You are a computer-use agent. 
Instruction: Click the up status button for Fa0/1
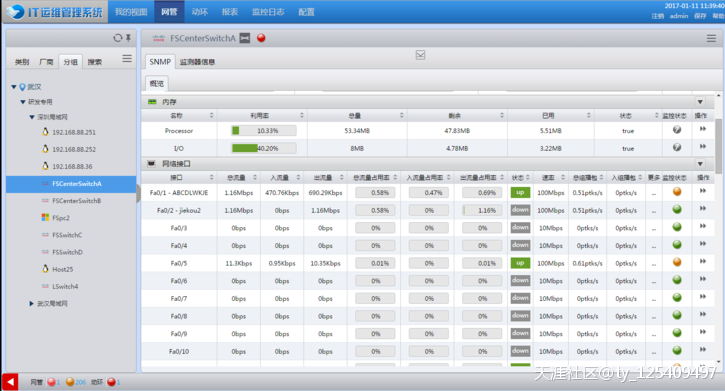click(x=520, y=192)
